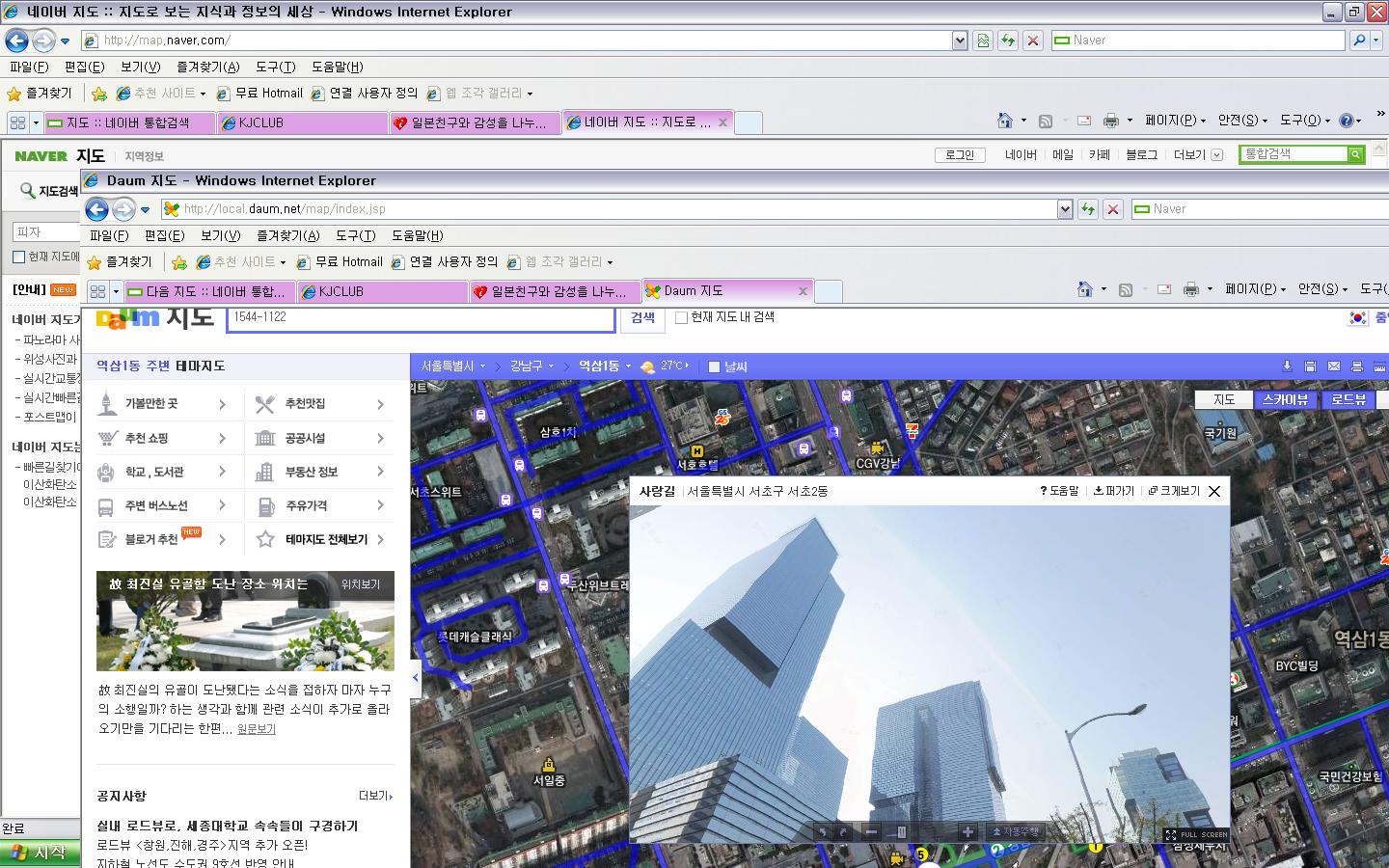
Task: Open the 서울특별시 city dropdown
Action: (x=452, y=366)
